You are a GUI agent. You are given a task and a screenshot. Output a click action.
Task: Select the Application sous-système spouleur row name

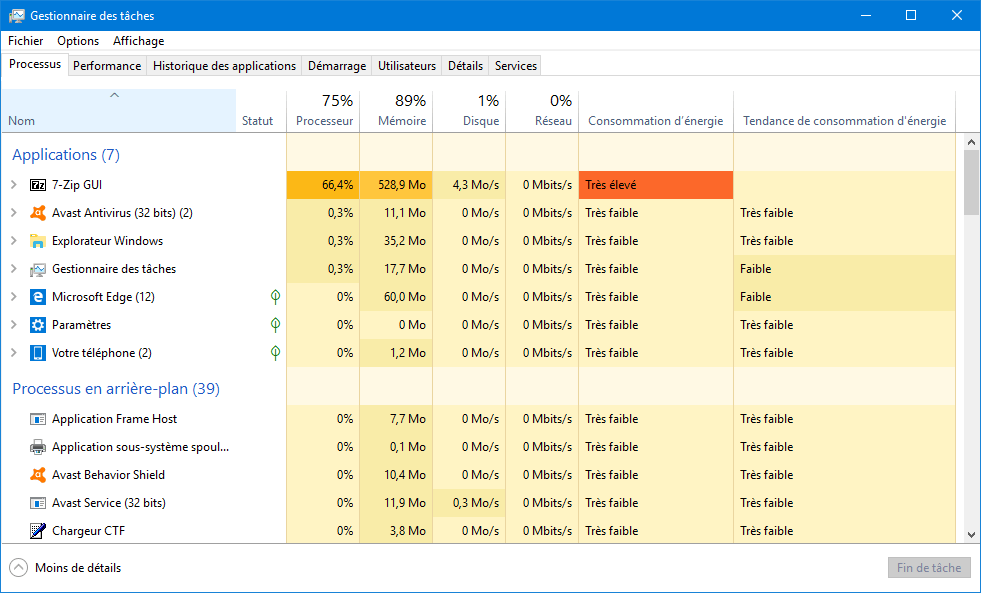[141, 447]
